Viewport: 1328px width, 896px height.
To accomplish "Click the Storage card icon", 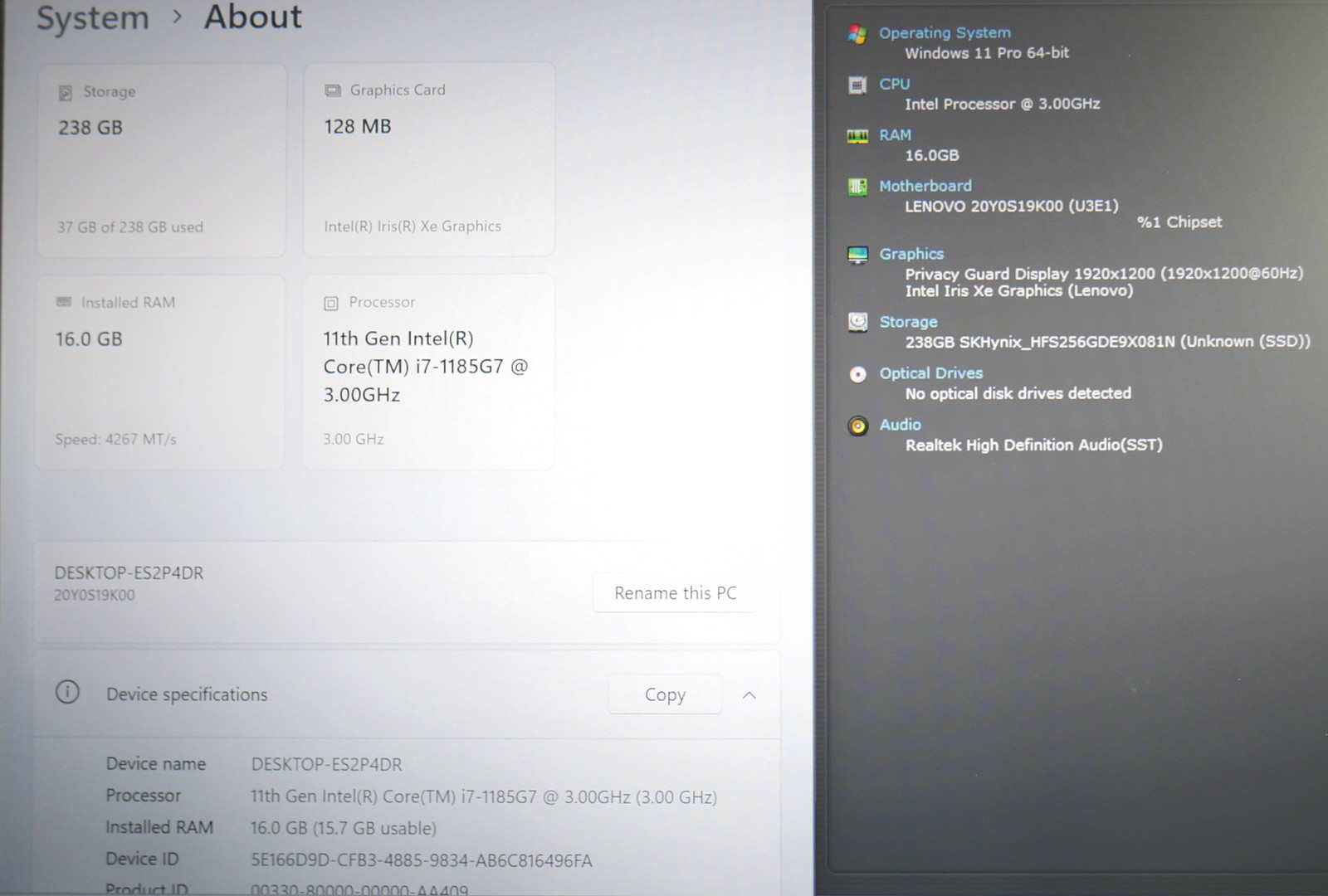I will pos(66,92).
